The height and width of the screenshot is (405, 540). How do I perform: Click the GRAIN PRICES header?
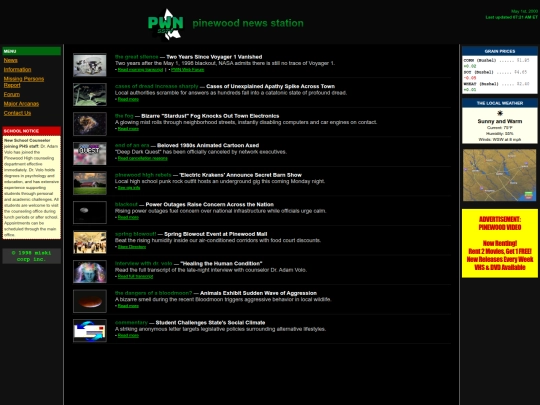coord(500,51)
